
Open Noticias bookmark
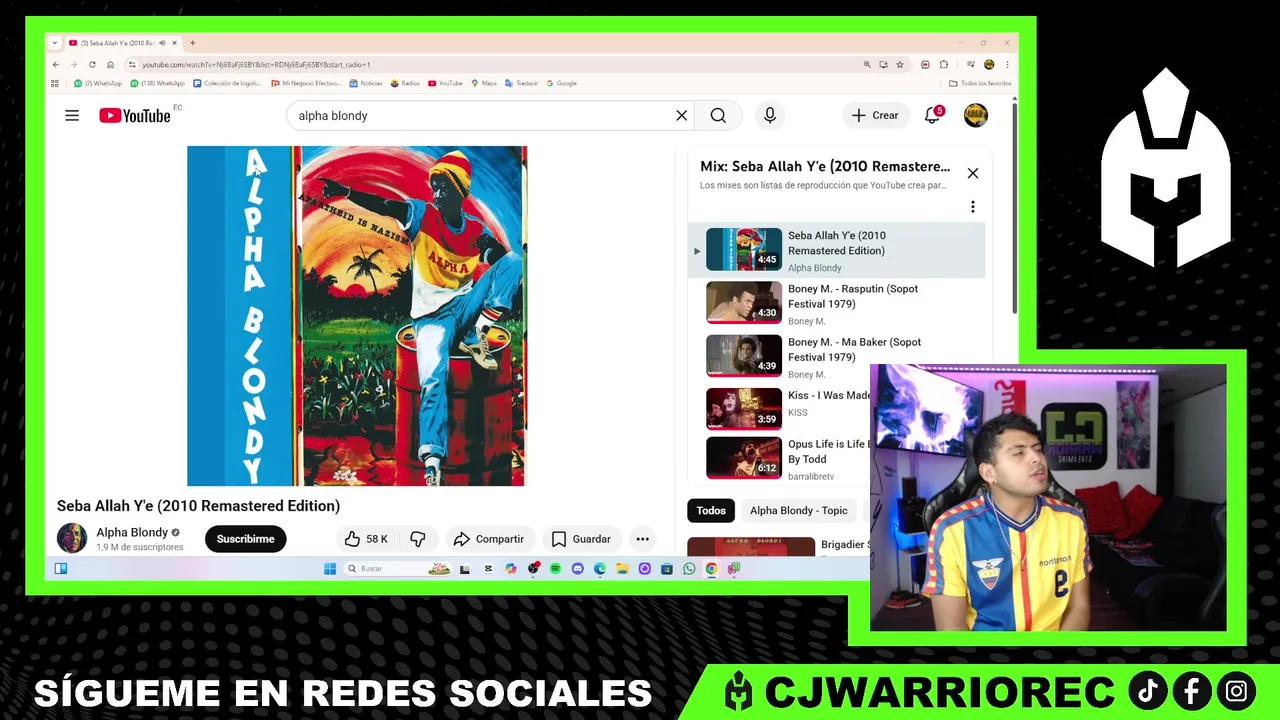point(366,84)
